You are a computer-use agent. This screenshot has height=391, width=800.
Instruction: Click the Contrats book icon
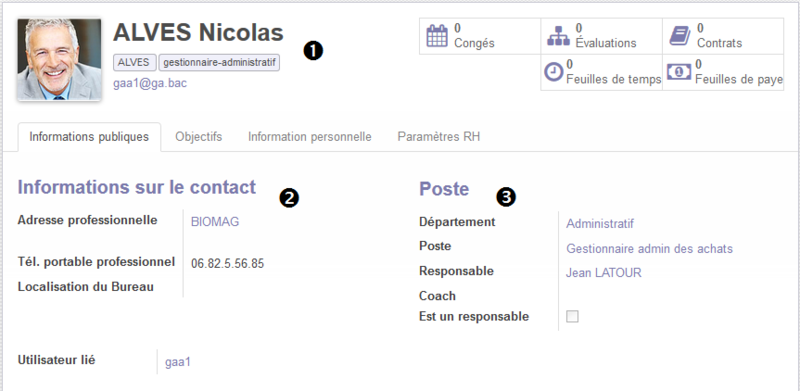[680, 36]
